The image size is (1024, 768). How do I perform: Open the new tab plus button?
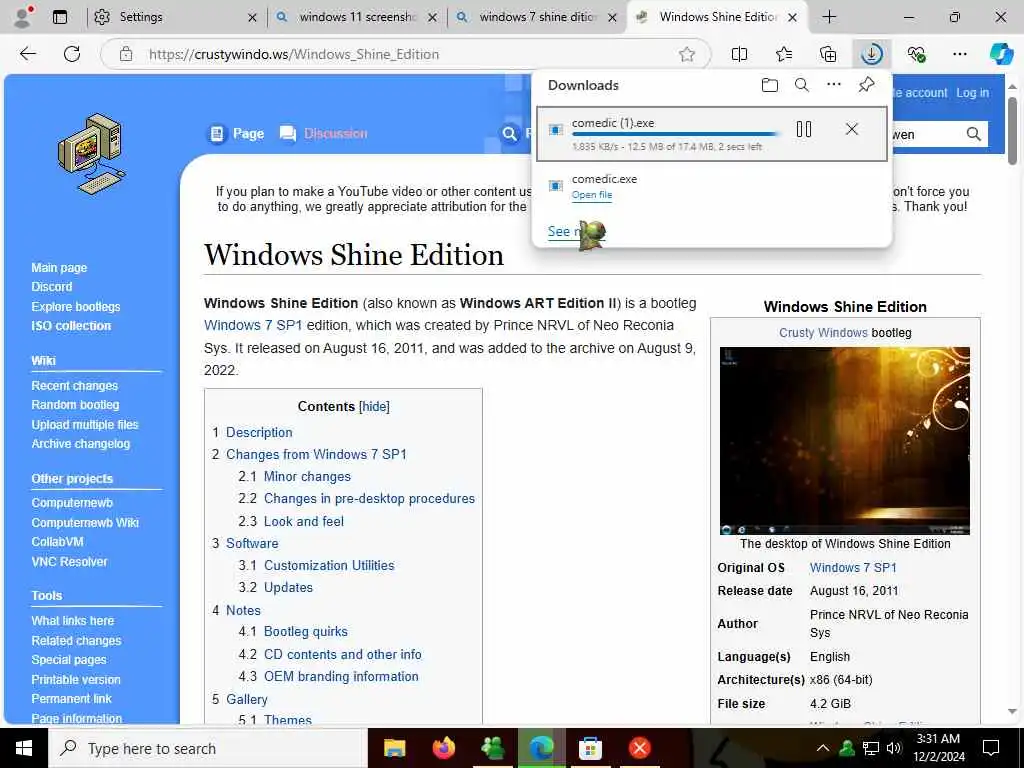pyautogui.click(x=829, y=17)
